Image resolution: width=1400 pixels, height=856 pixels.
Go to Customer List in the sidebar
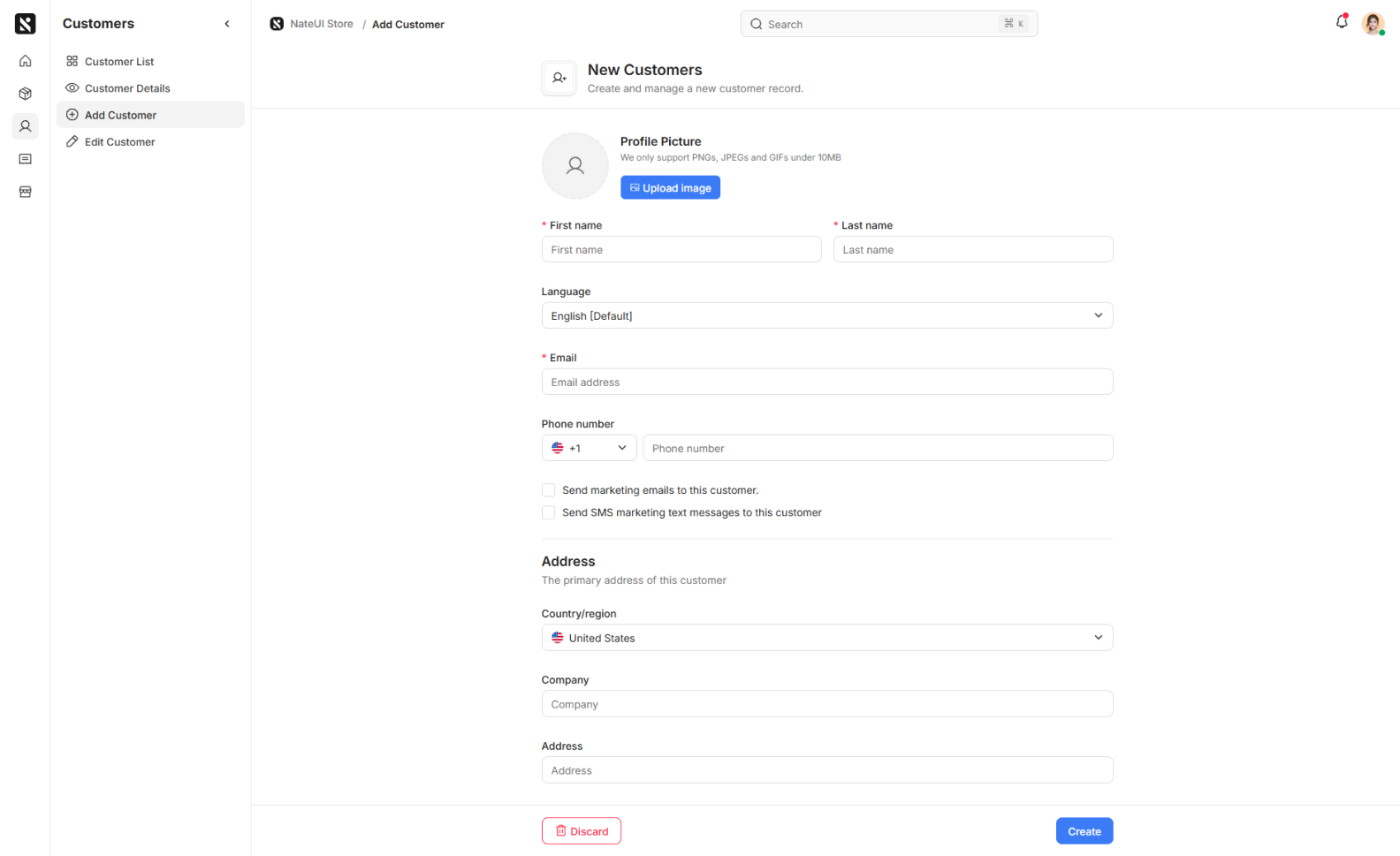150,61
